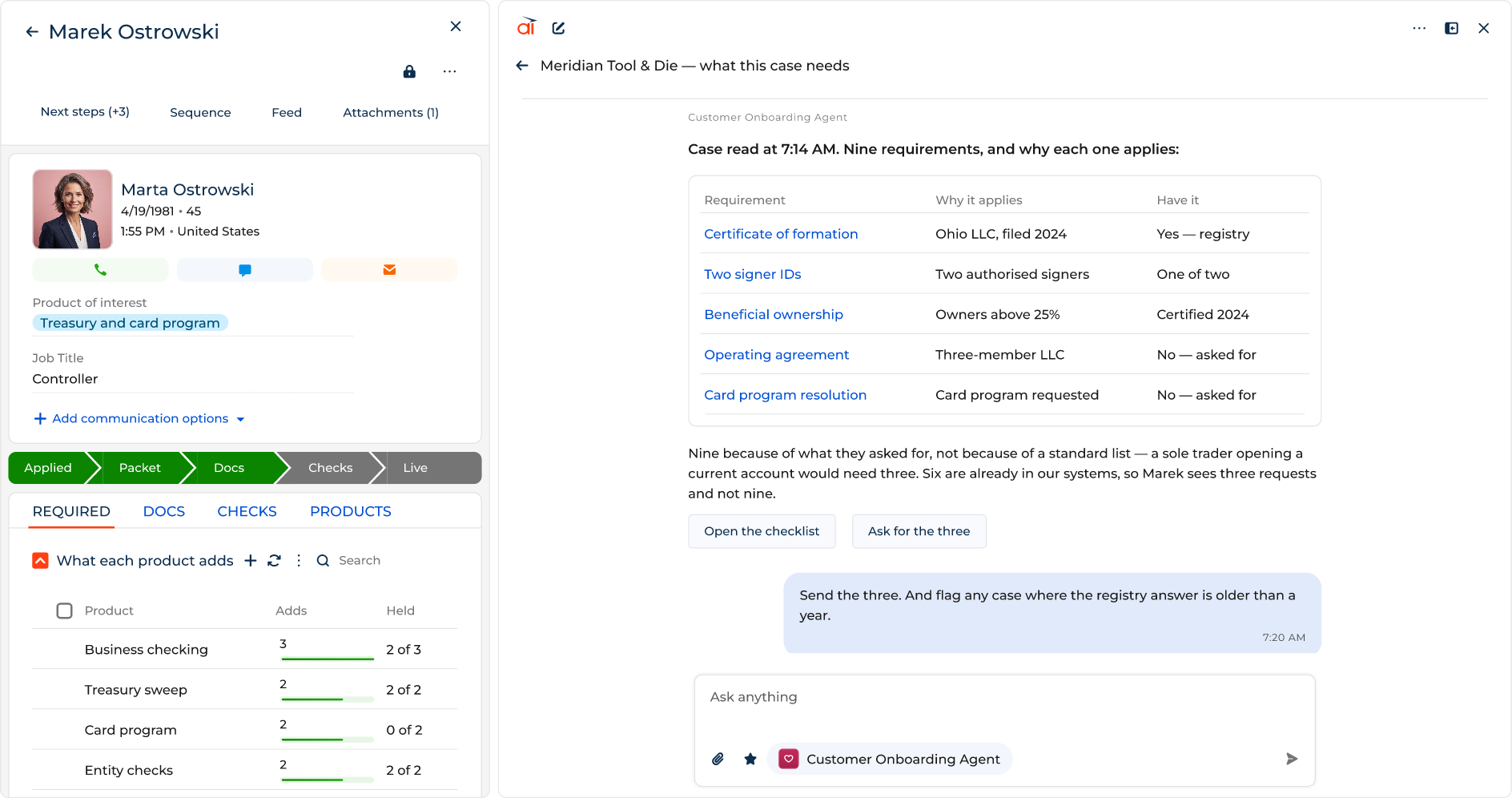This screenshot has width=1512, height=798.
Task: Click the search magnifier icon in product list
Action: click(x=323, y=561)
